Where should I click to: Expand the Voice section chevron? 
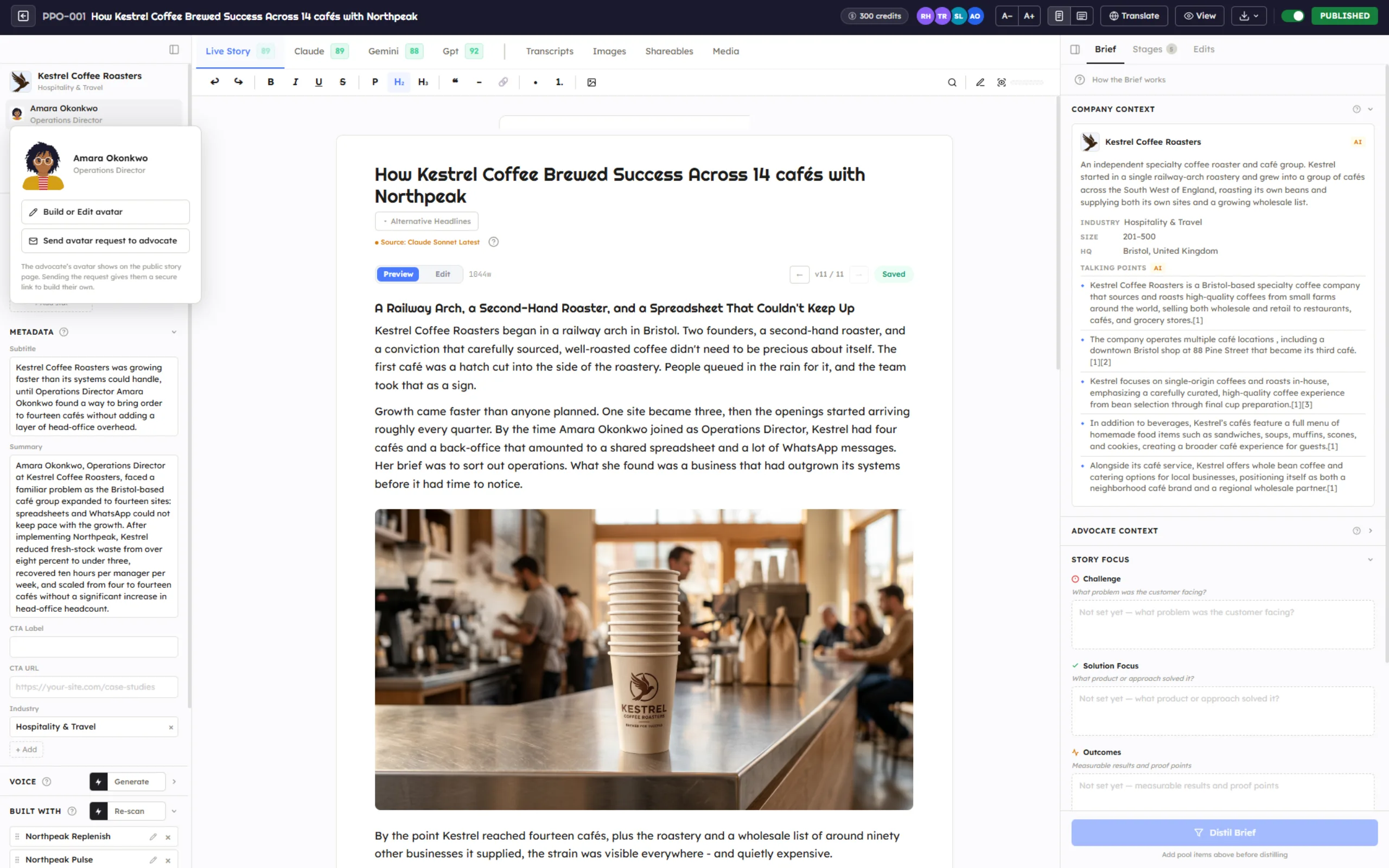[x=174, y=782]
